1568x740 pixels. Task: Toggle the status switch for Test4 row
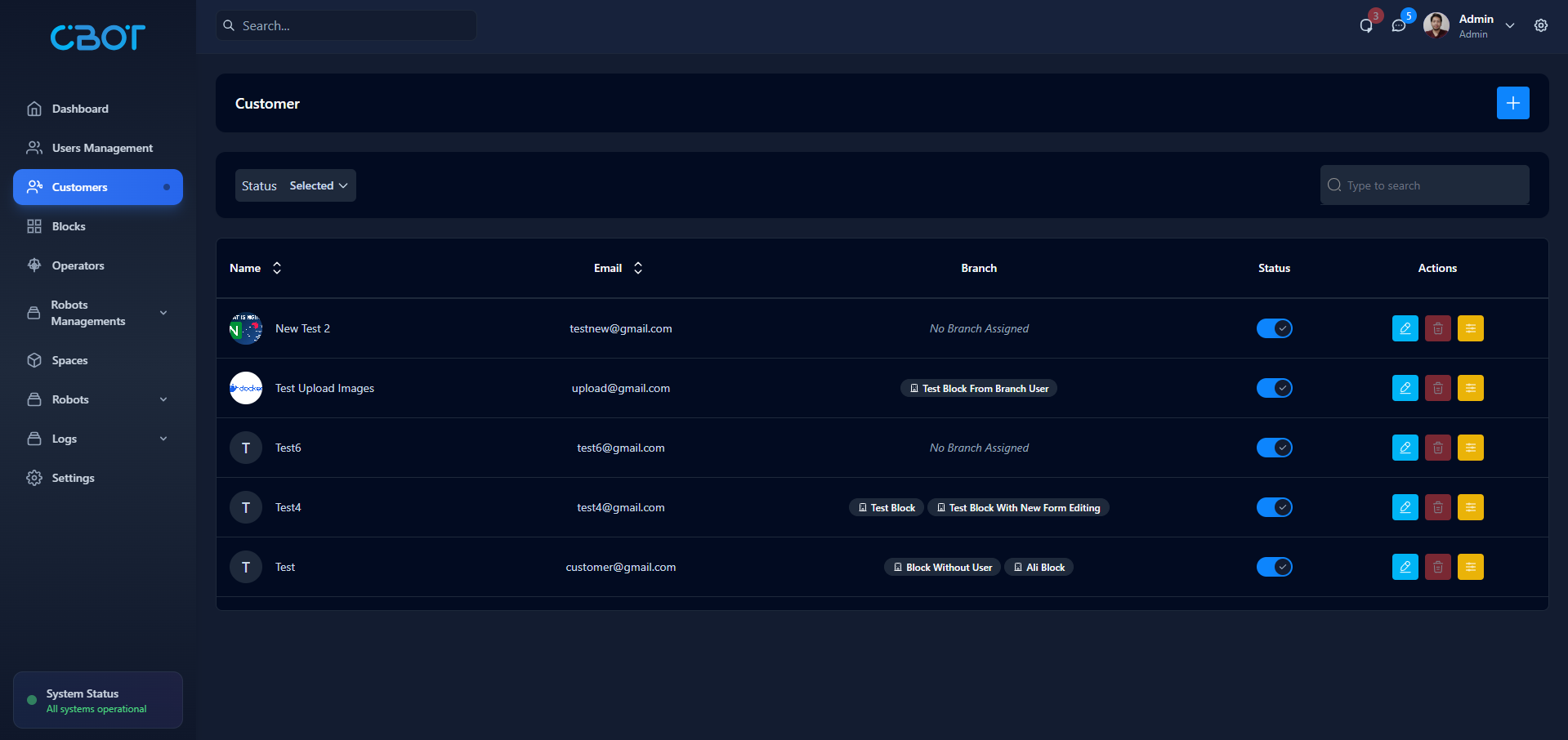click(x=1274, y=507)
